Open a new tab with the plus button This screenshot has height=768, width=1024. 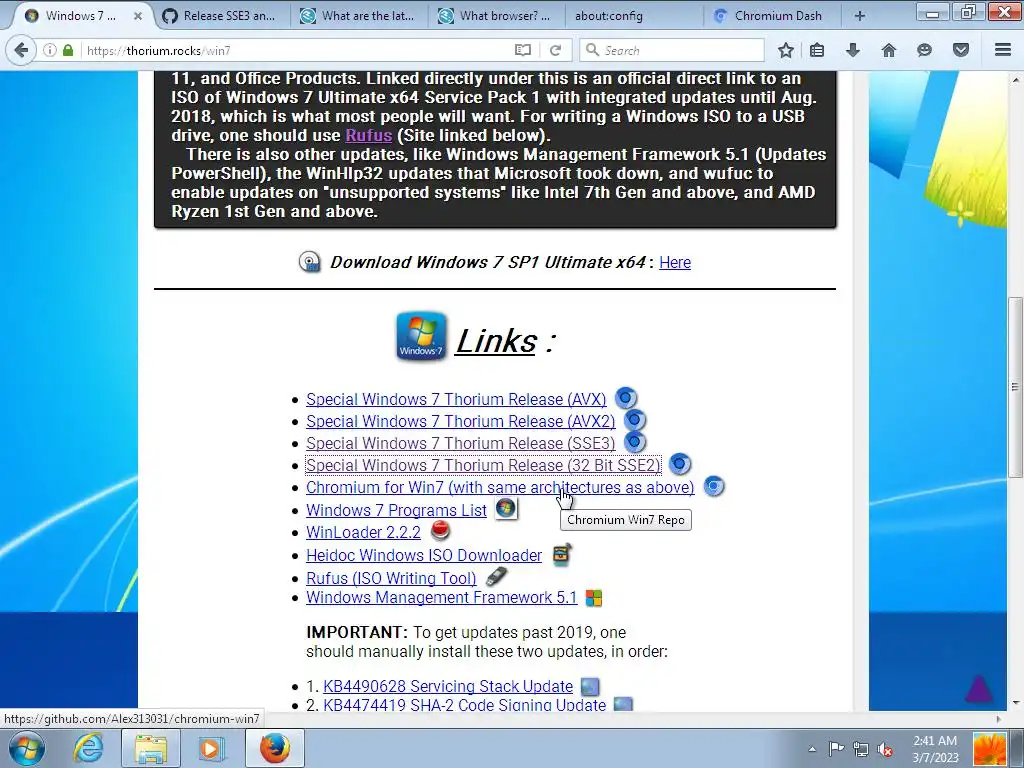click(860, 16)
